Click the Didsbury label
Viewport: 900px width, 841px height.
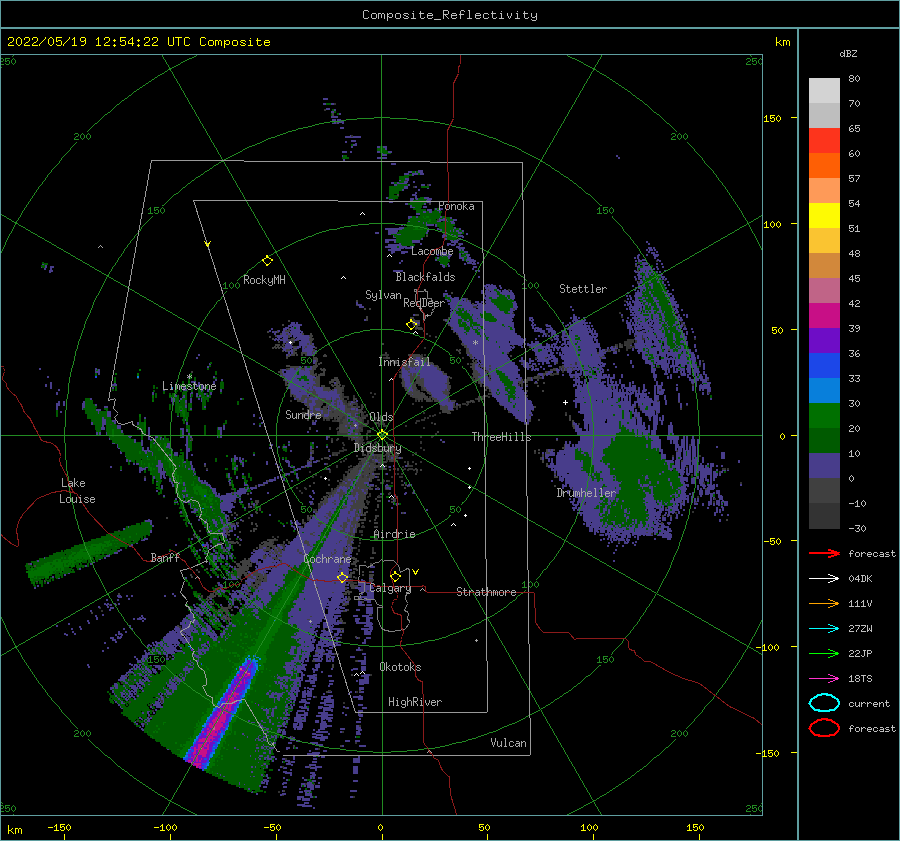pyautogui.click(x=377, y=448)
